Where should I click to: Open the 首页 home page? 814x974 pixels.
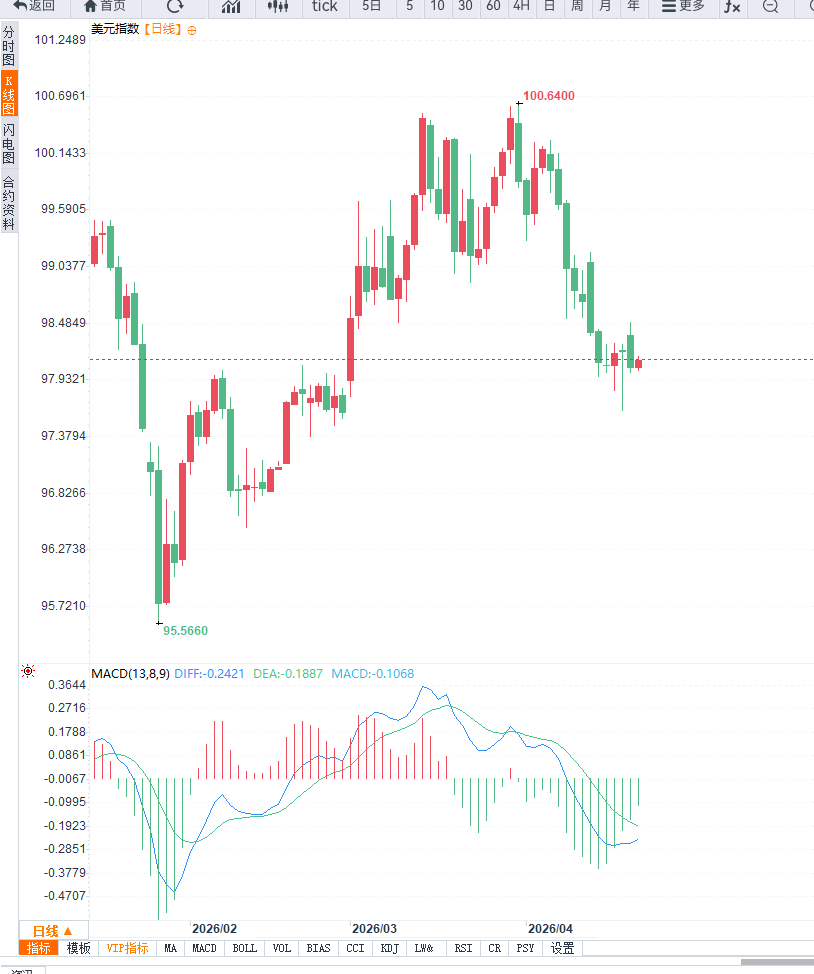pos(104,6)
